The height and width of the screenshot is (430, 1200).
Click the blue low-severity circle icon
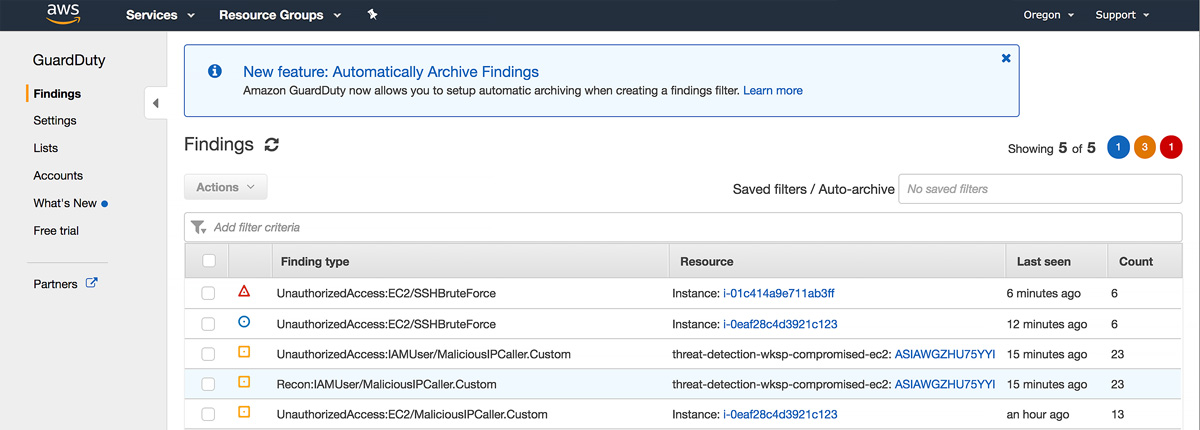tap(244, 323)
